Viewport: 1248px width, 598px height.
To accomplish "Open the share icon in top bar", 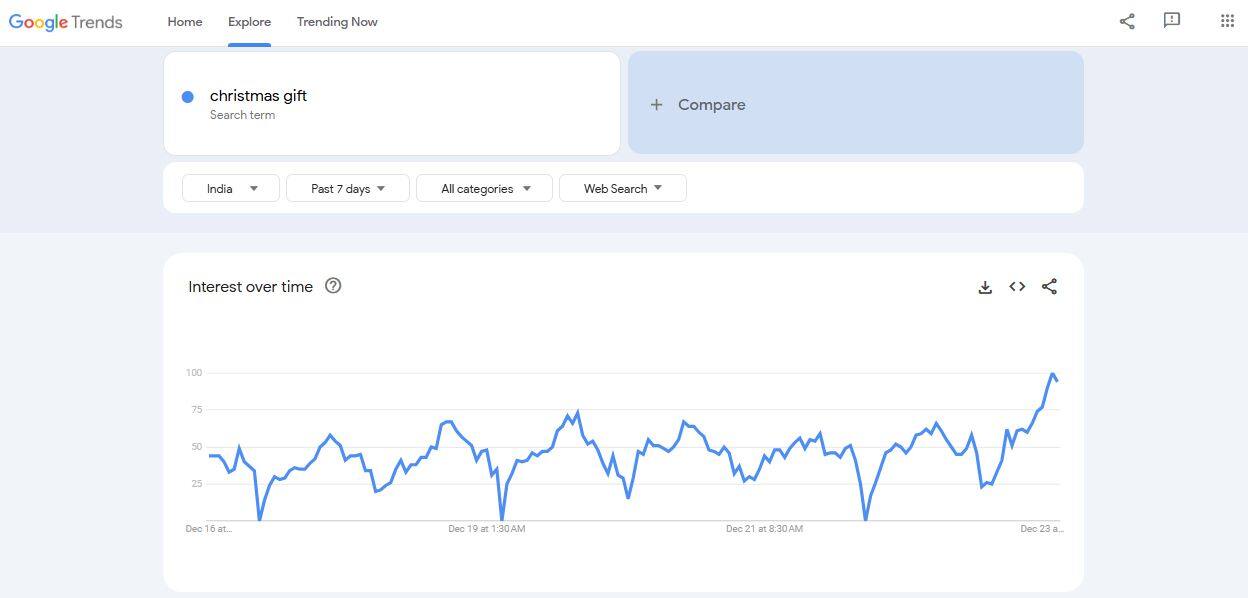I will coord(1127,21).
